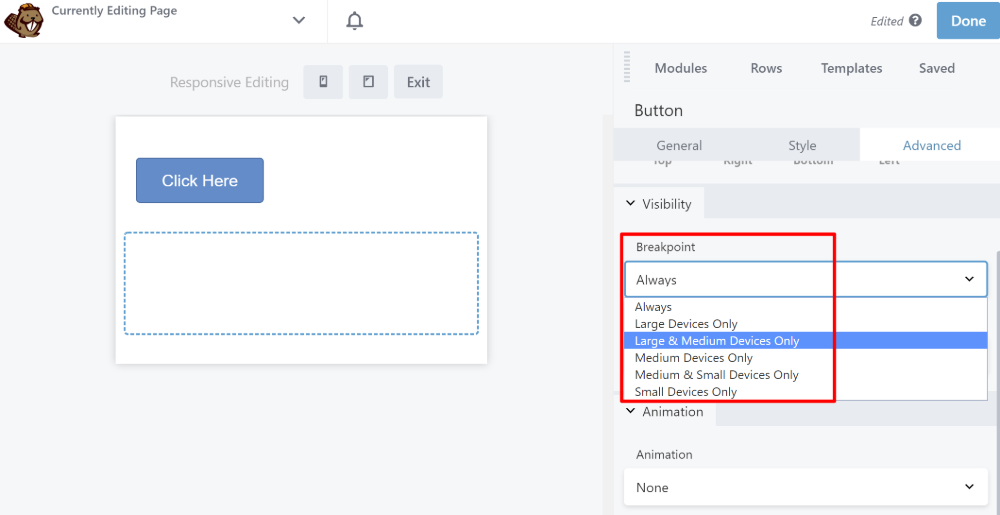This screenshot has height=515, width=1000.
Task: Click the Breakpoint field label
Action: coord(666,247)
